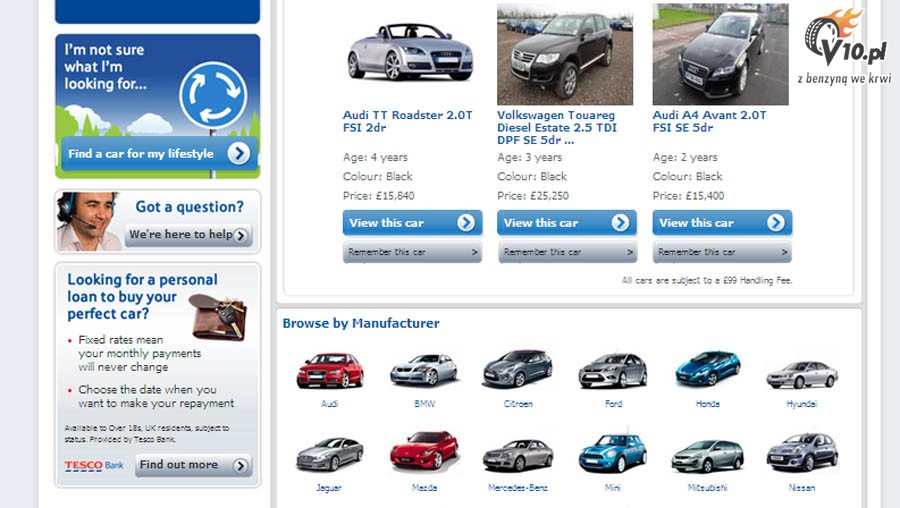Image resolution: width=900 pixels, height=508 pixels.
Task: Click the Honda manufacturer text link
Action: 708,404
